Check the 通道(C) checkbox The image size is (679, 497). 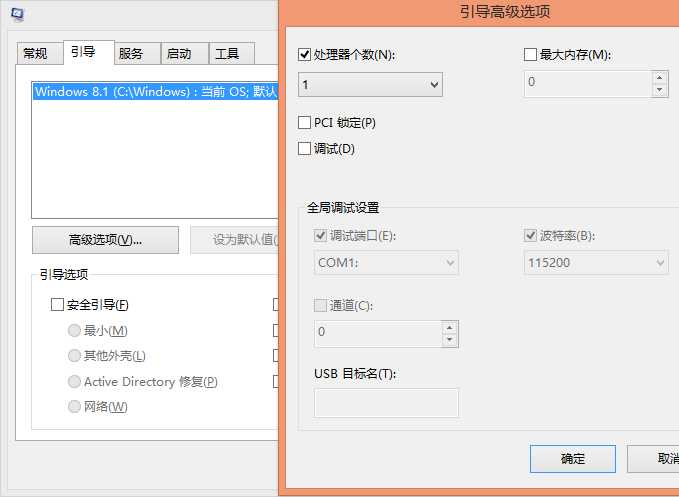(320, 305)
